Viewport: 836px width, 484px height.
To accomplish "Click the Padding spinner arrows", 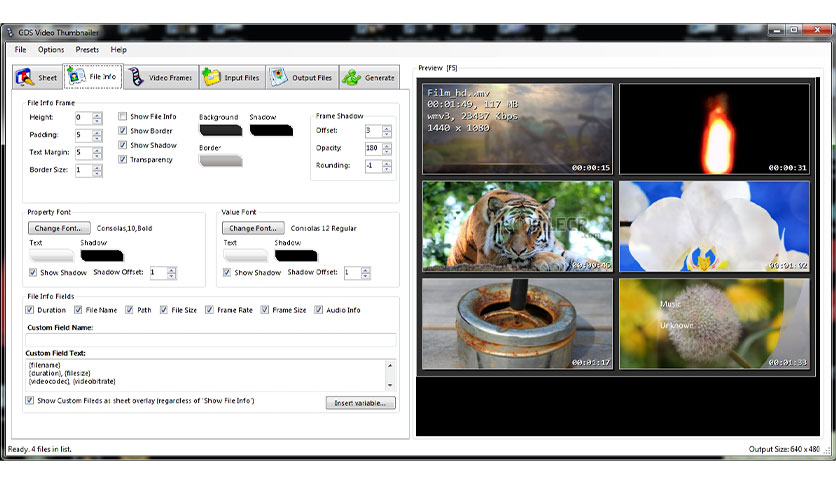I will [x=97, y=135].
